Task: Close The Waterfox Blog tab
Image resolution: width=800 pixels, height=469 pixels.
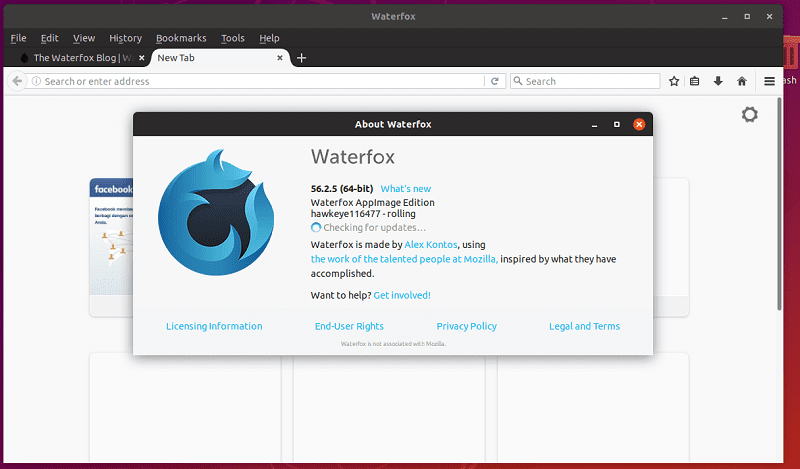Action: coord(141,58)
